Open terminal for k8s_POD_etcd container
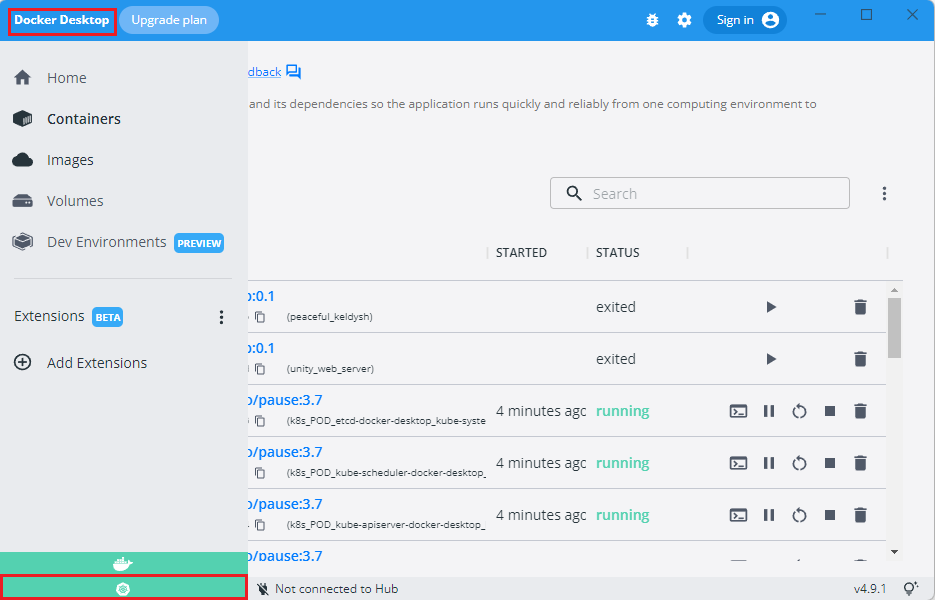 pyautogui.click(x=738, y=412)
